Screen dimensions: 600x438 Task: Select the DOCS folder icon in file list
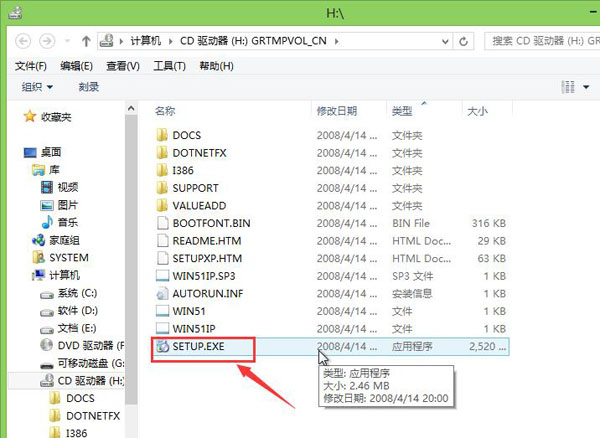pyautogui.click(x=162, y=135)
